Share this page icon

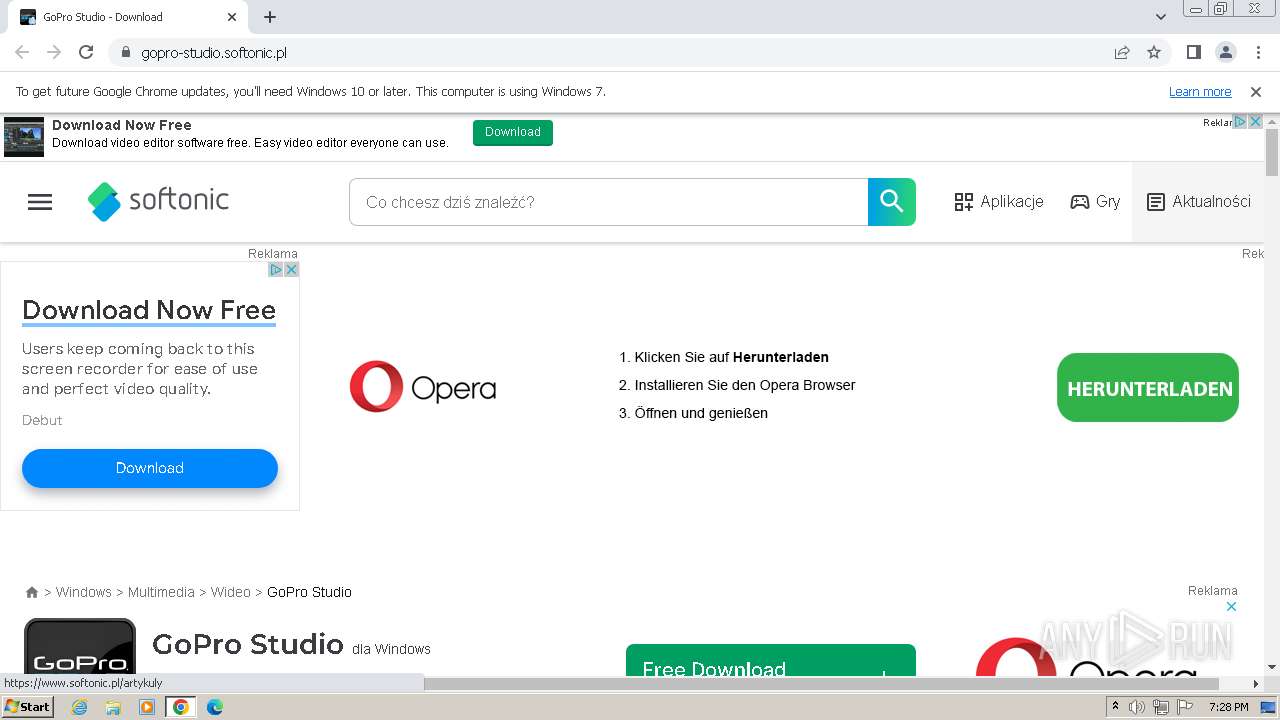pyautogui.click(x=1122, y=52)
